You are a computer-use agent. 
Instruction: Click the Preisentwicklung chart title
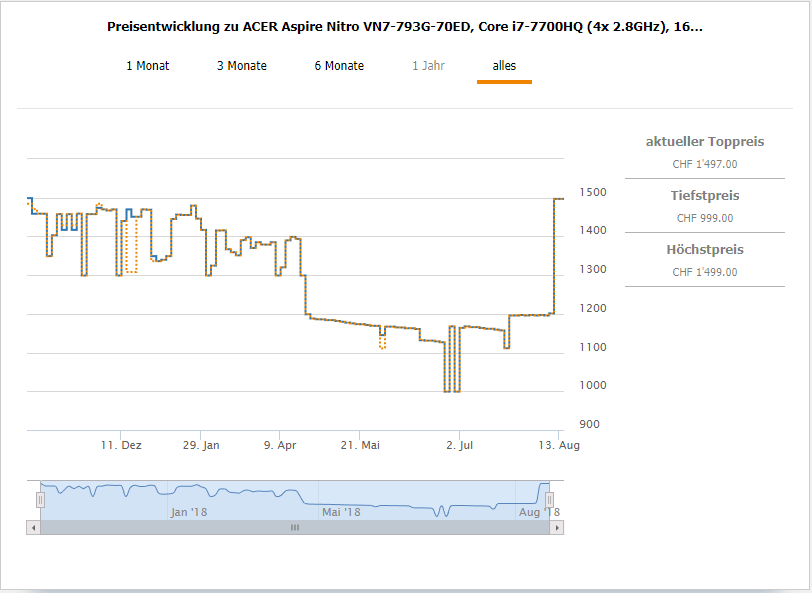click(x=405, y=26)
